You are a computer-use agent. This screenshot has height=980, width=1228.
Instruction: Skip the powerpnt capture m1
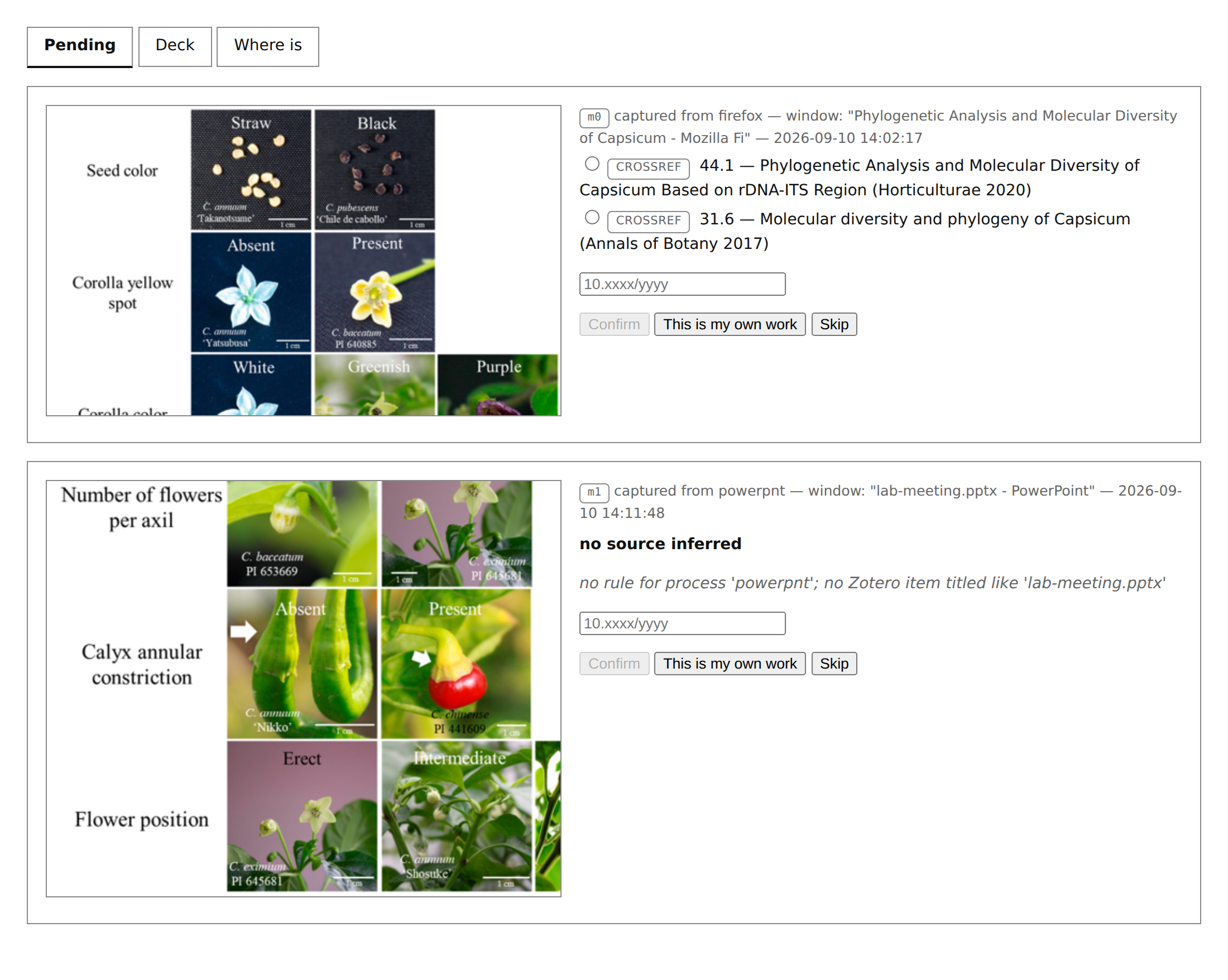point(834,664)
